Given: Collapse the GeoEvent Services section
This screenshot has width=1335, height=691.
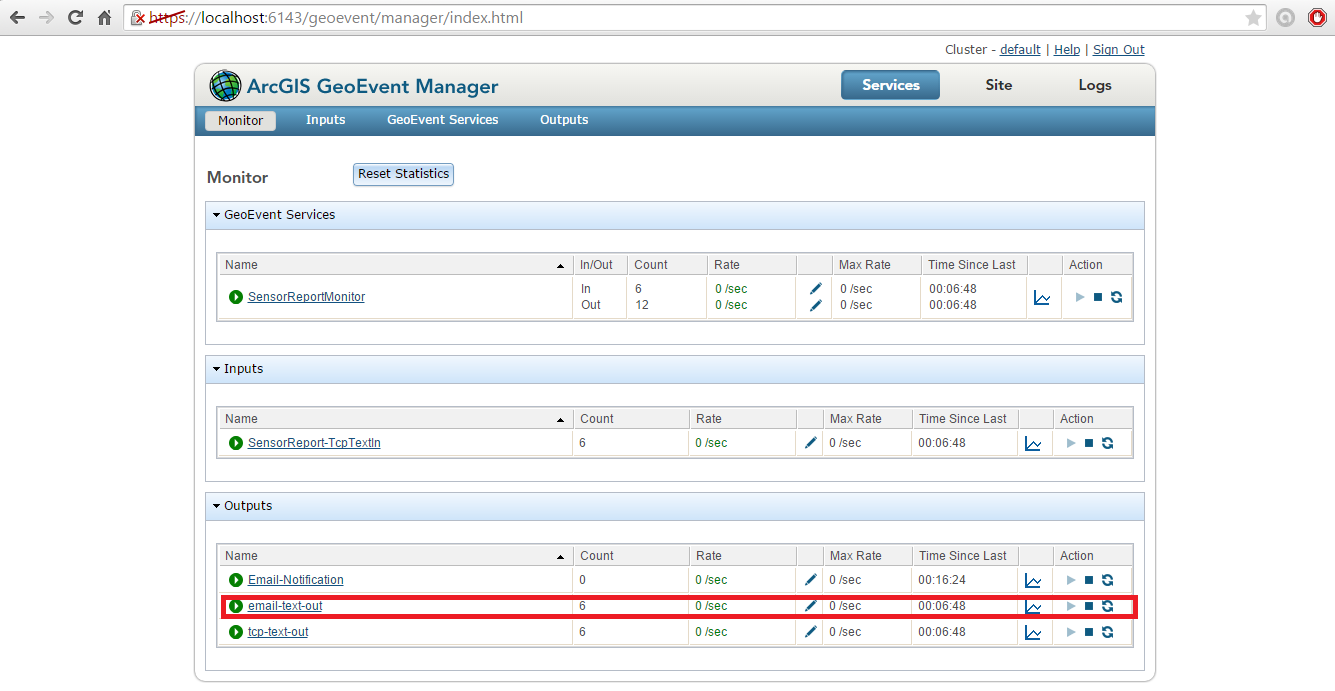Looking at the screenshot, I should point(216,215).
